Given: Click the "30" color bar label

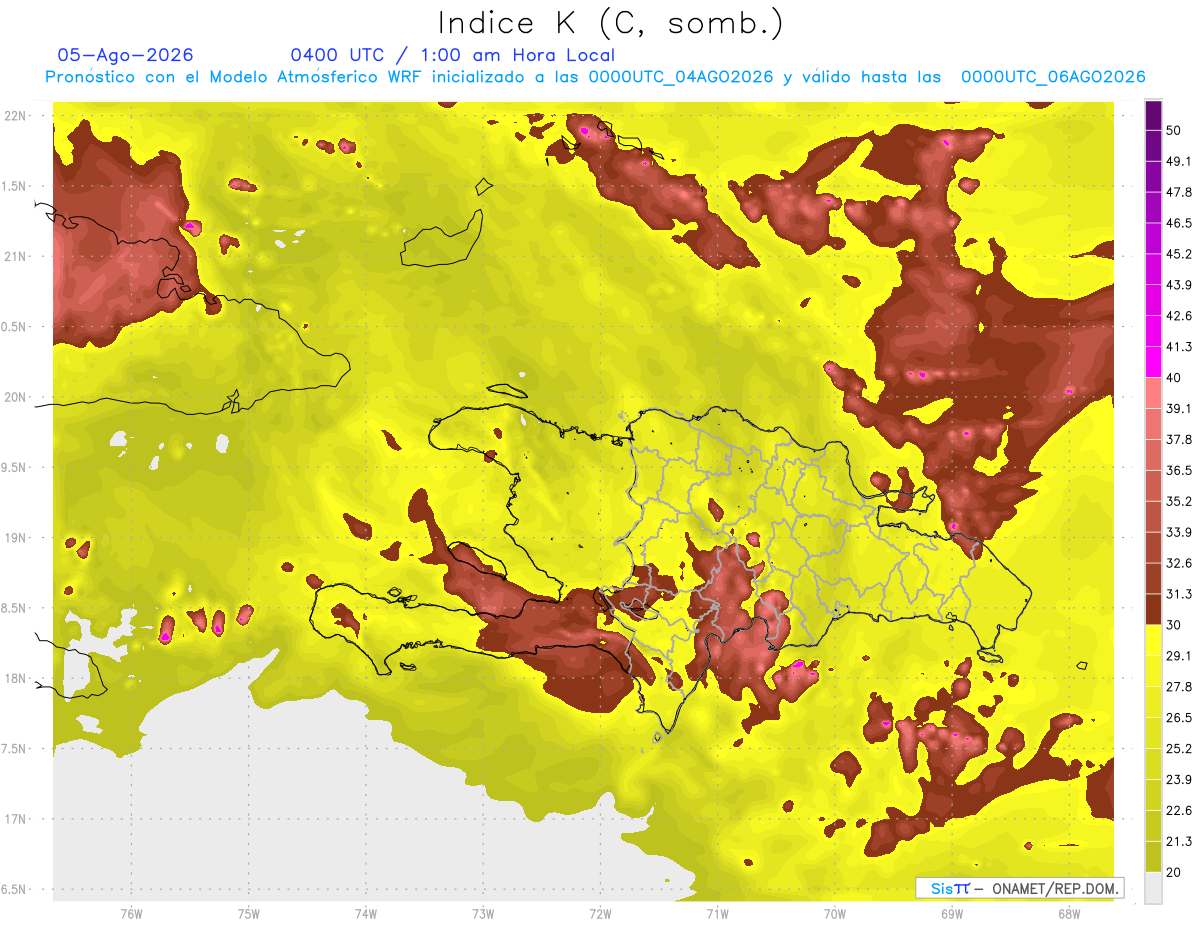Looking at the screenshot, I should pos(1174,625).
